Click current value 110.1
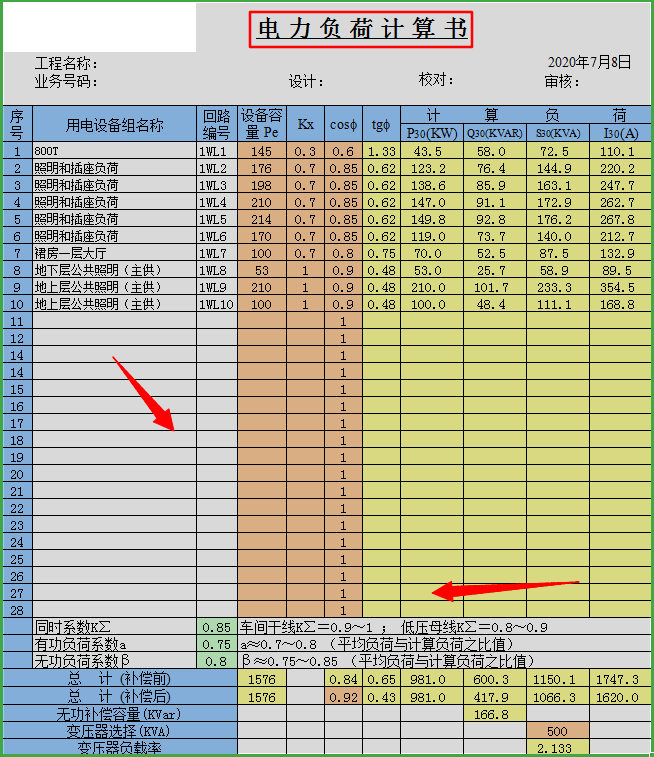654x757 pixels. click(620, 151)
